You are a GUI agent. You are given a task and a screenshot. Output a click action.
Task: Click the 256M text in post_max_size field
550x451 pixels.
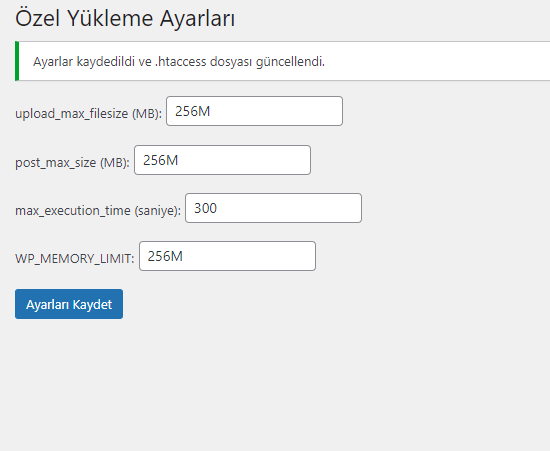tap(161, 160)
